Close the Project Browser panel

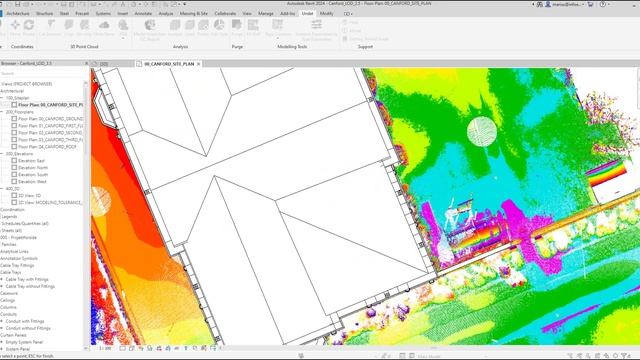pyautogui.click(x=87, y=63)
